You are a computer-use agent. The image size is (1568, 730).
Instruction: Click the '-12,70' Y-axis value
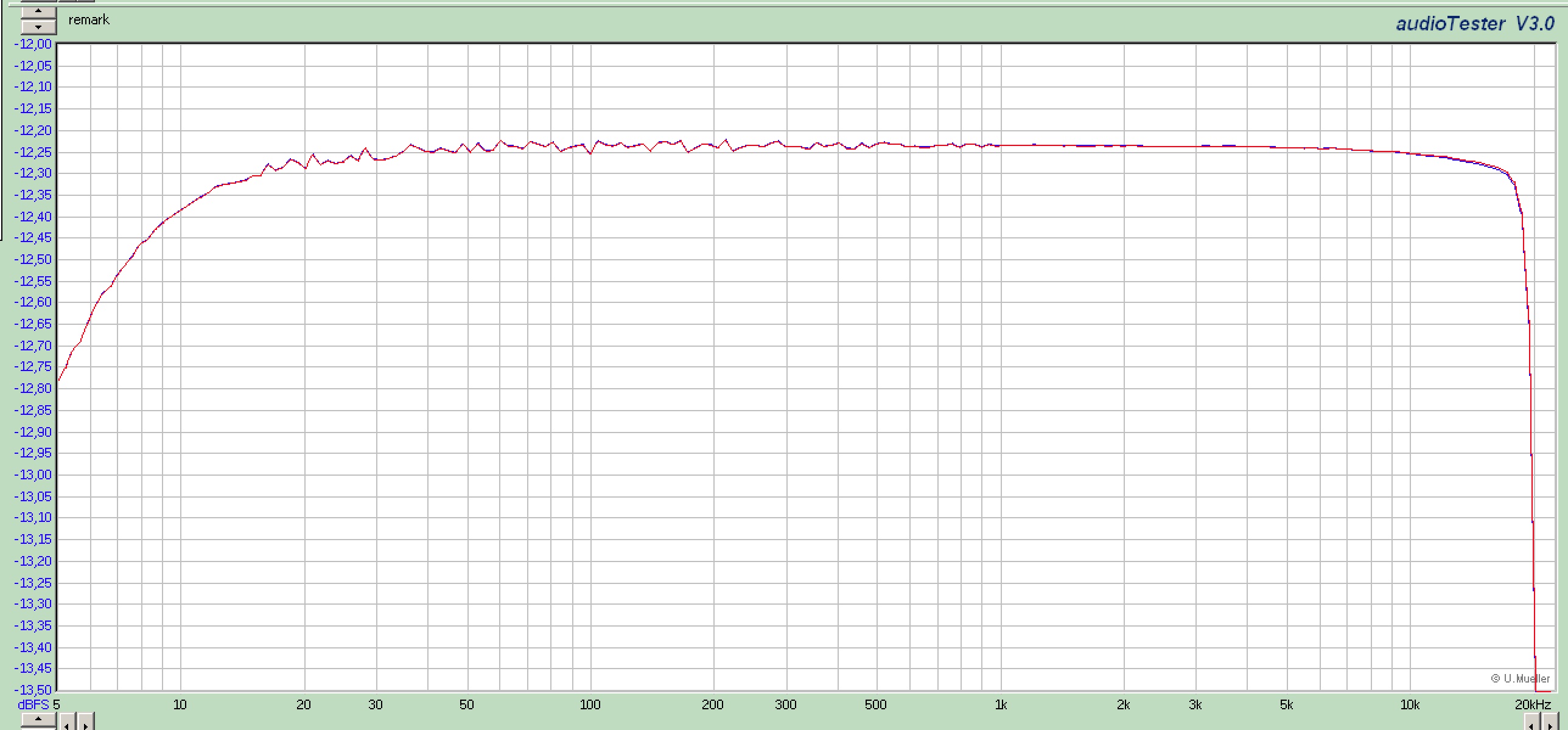pos(33,346)
